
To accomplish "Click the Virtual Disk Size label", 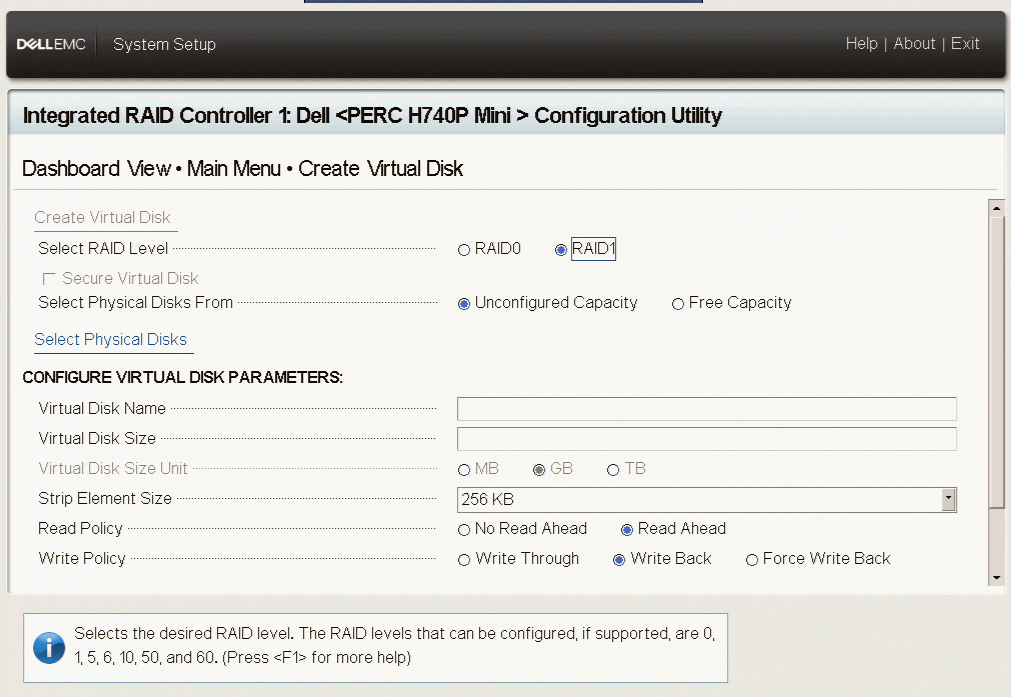I will click(x=97, y=438).
